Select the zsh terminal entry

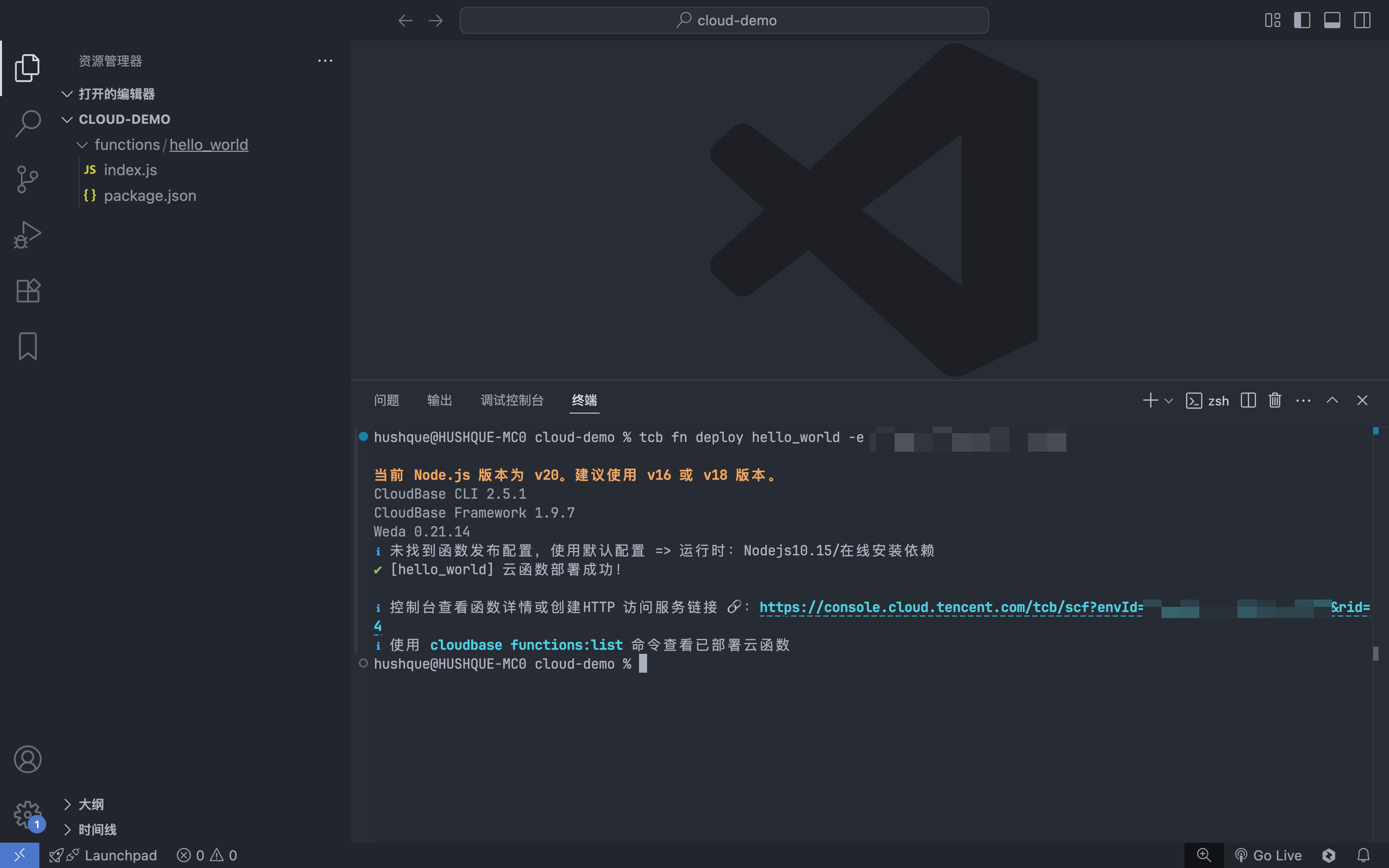pyautogui.click(x=1207, y=401)
